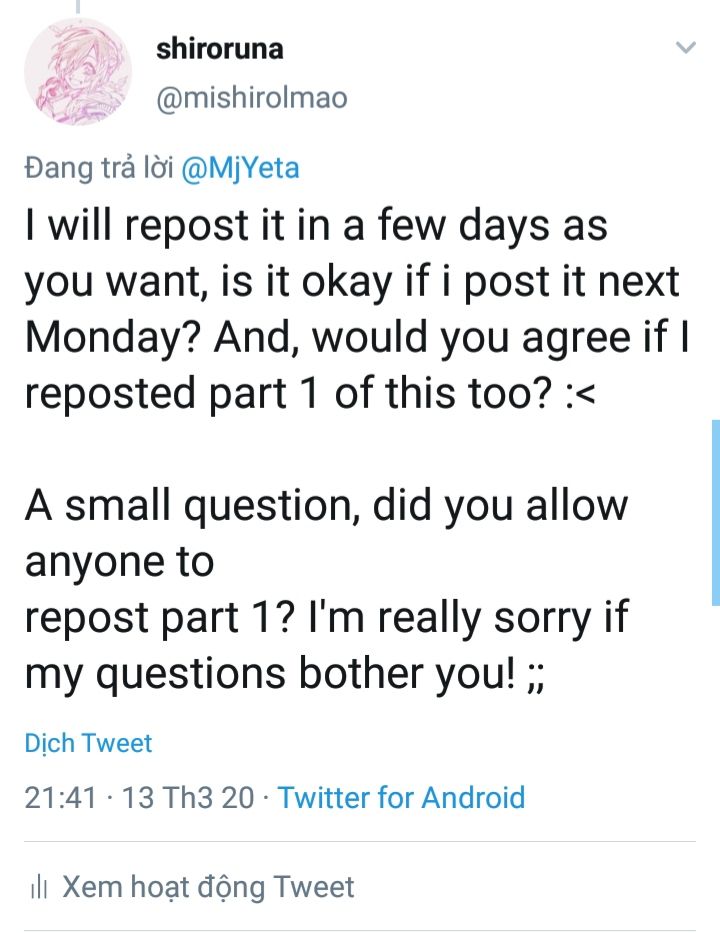Click the blue scroll indicator on right edge

pos(715,512)
